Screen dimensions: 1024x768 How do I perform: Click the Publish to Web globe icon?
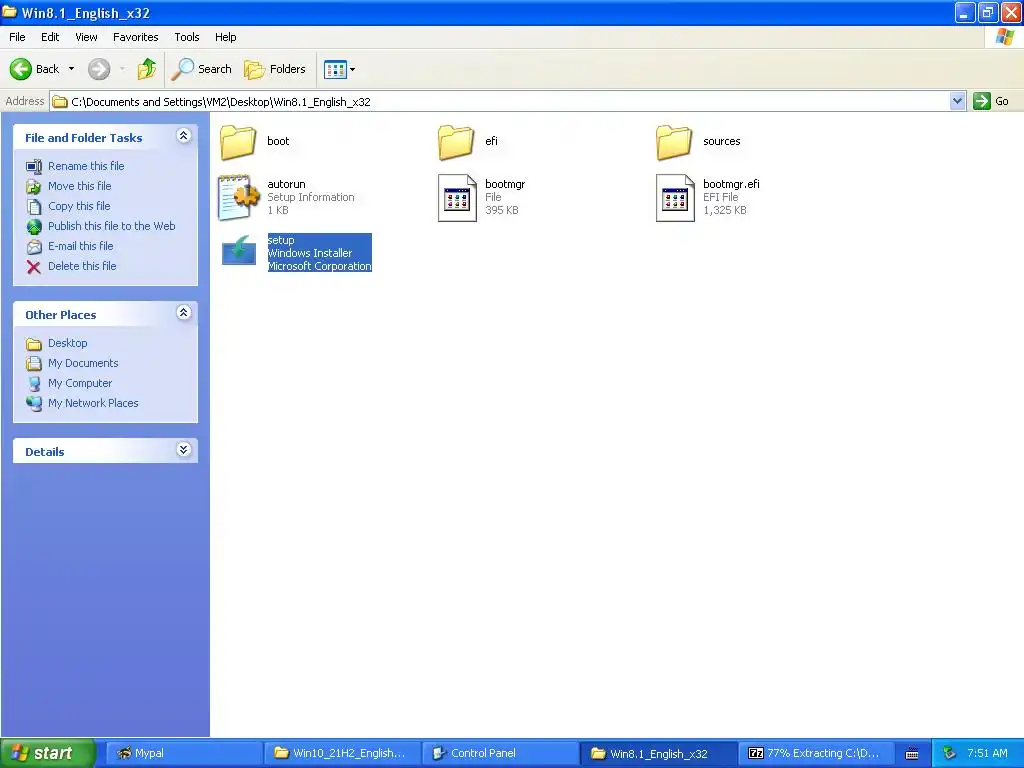click(34, 227)
